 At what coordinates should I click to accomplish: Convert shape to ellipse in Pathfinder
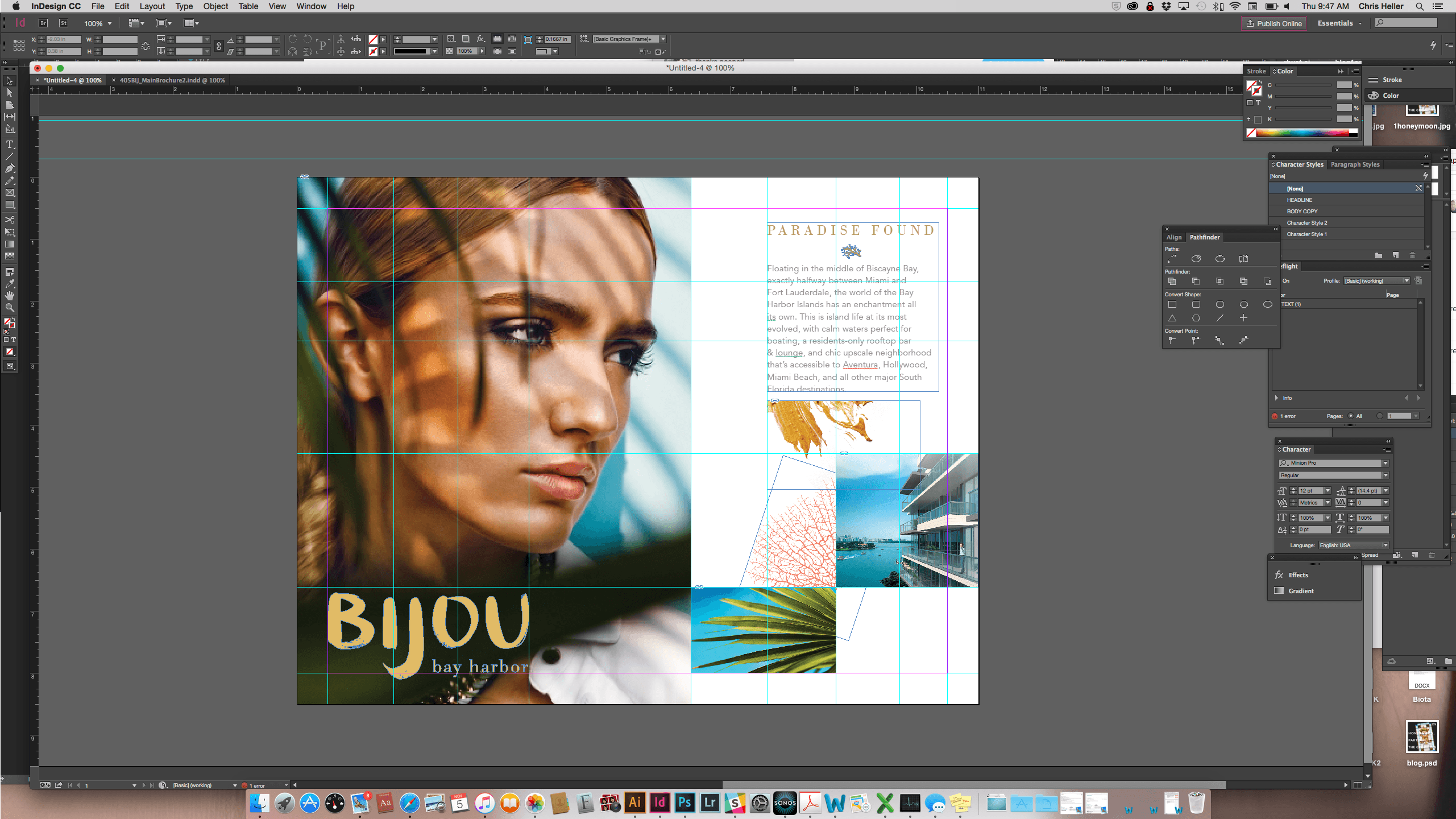point(1267,304)
